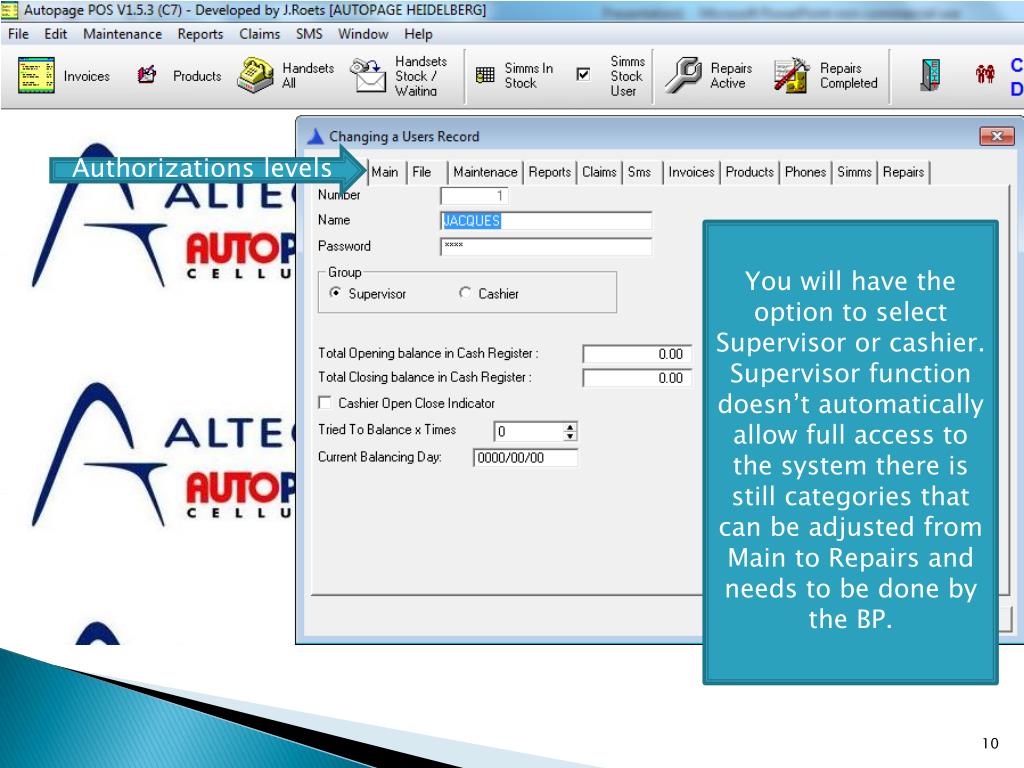Screen dimensions: 1024x768
Task: Switch to the Claims tab in dialog
Action: click(x=600, y=172)
